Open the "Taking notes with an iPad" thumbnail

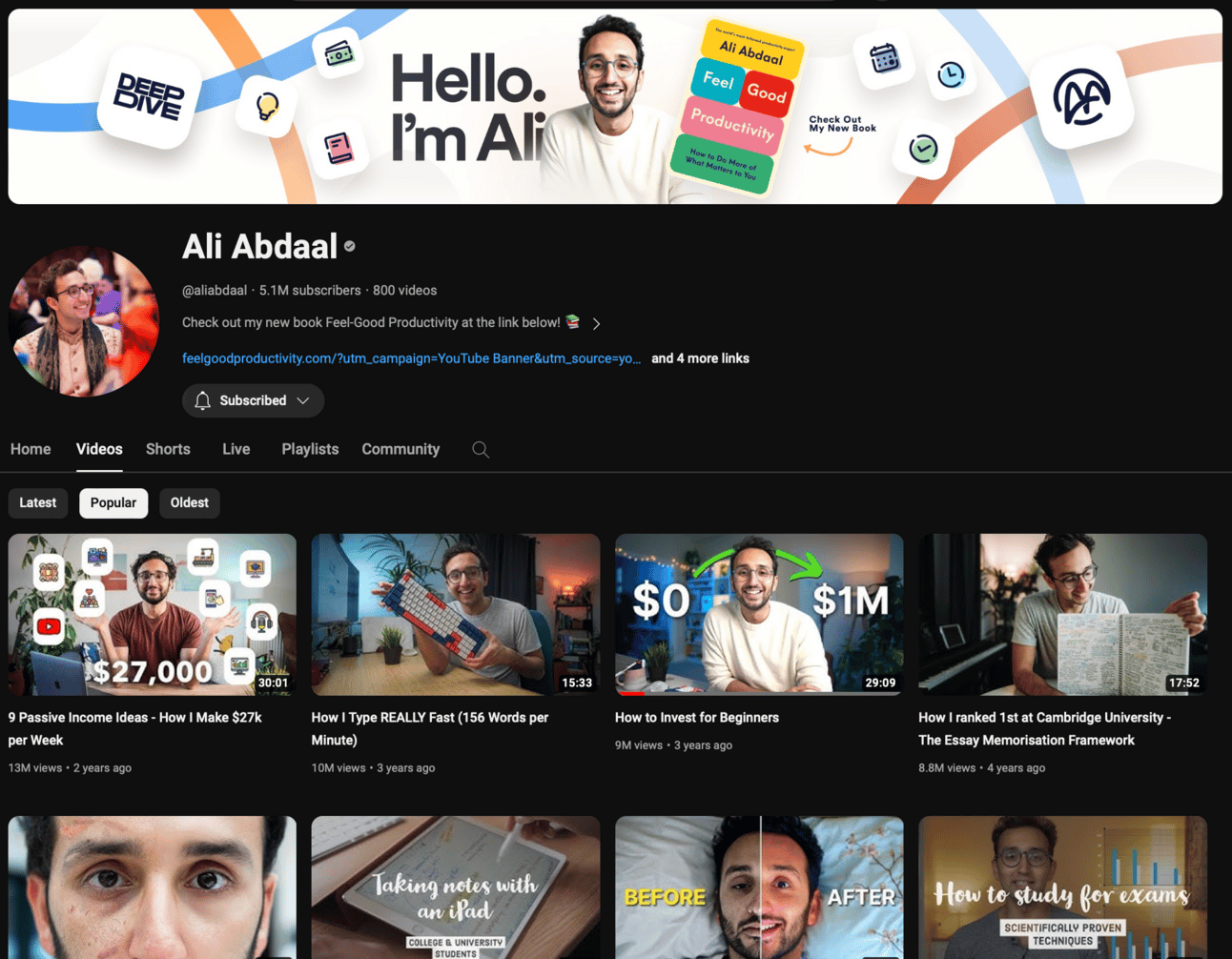tap(456, 888)
